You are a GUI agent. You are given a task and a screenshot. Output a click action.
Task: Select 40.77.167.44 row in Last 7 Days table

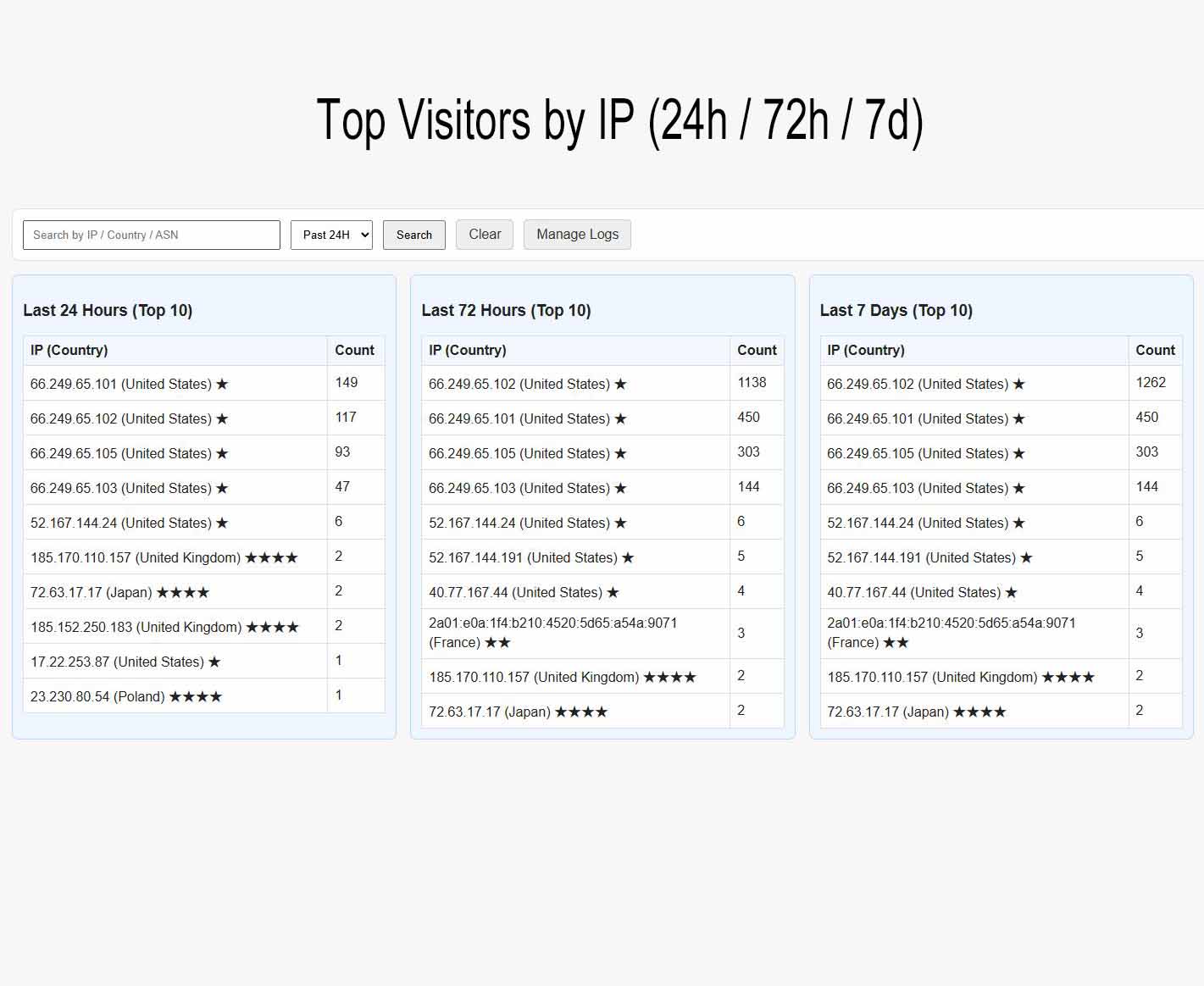(1001, 591)
